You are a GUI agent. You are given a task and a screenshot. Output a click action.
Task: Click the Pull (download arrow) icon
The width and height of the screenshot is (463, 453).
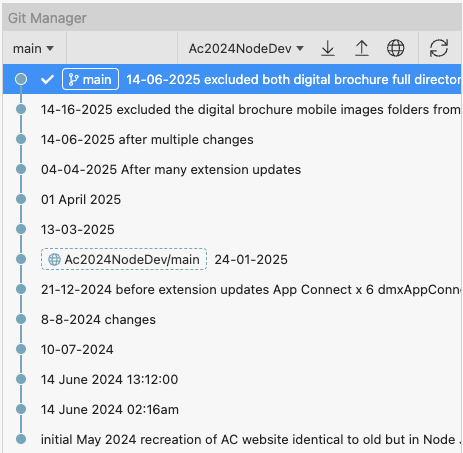[328, 49]
